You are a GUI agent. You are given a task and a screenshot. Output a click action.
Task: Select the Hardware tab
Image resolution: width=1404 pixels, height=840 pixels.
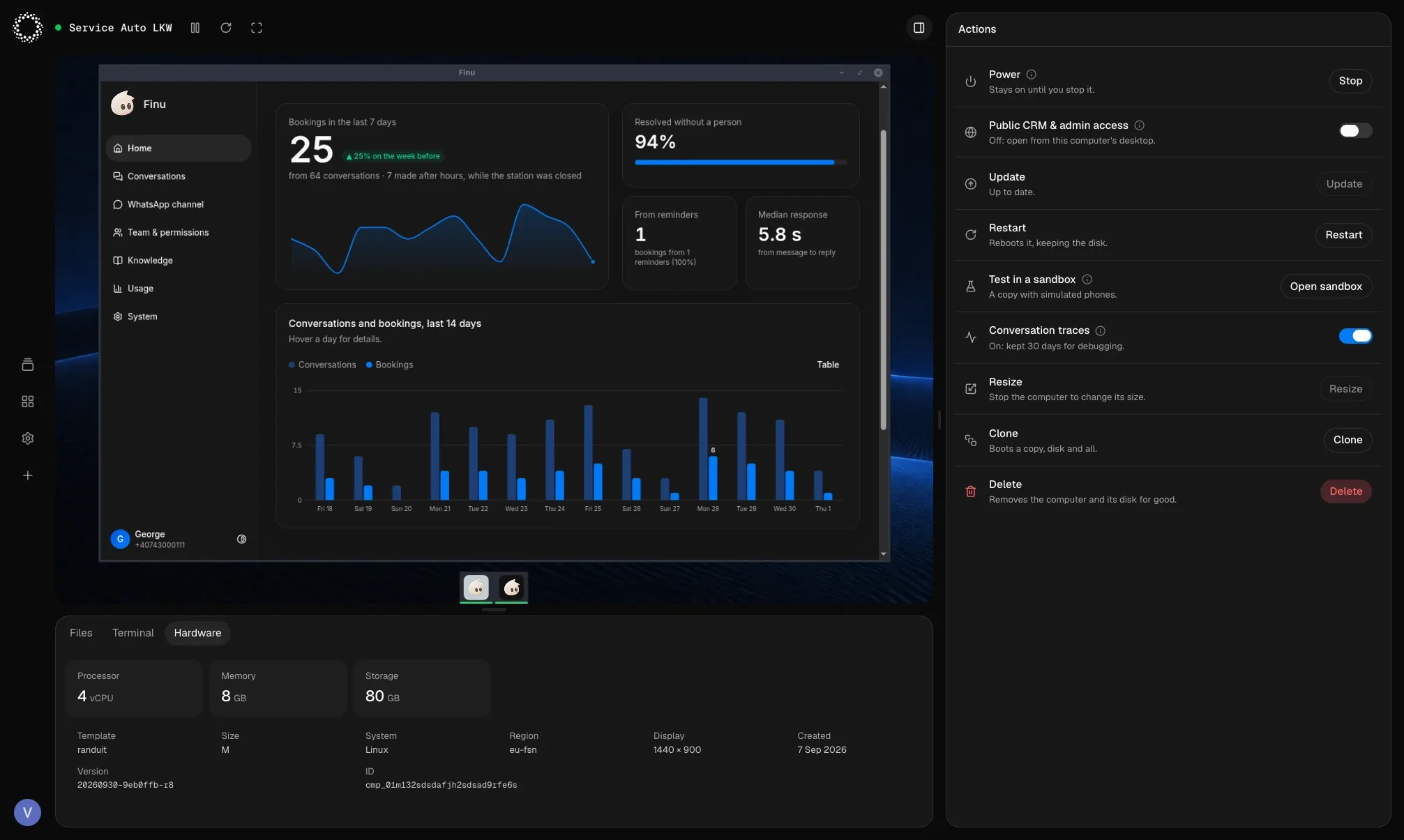197,633
